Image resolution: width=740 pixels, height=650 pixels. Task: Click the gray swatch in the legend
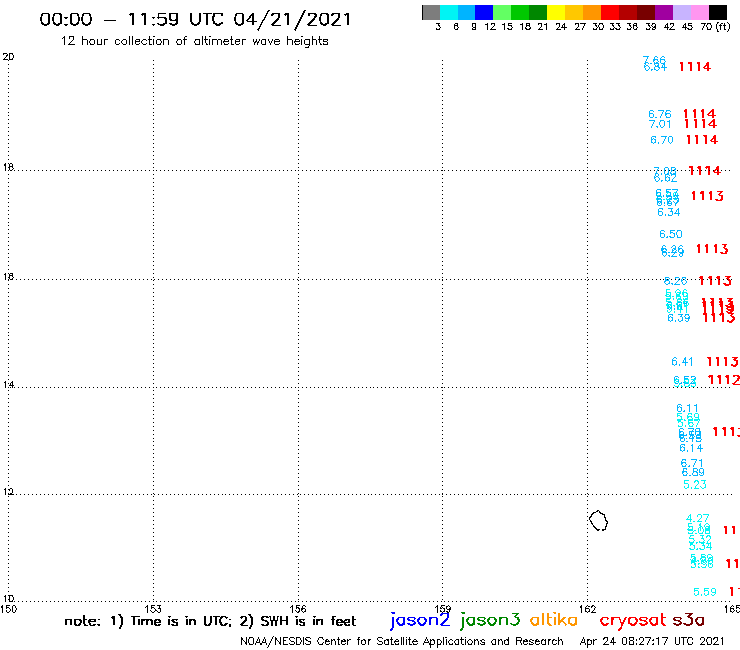pos(431,12)
